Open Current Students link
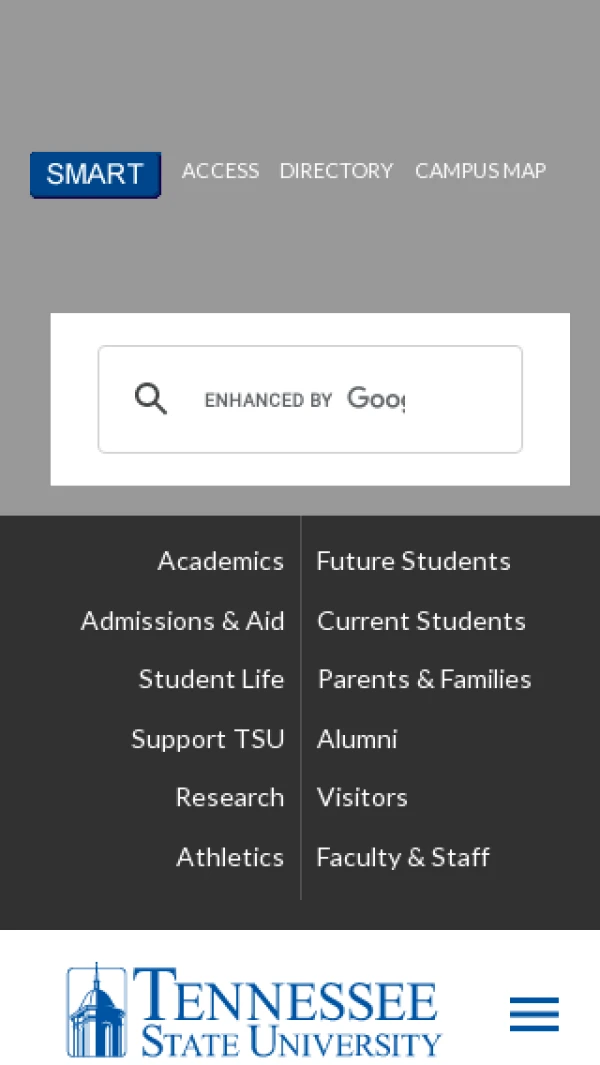The image size is (600, 1065). point(421,621)
